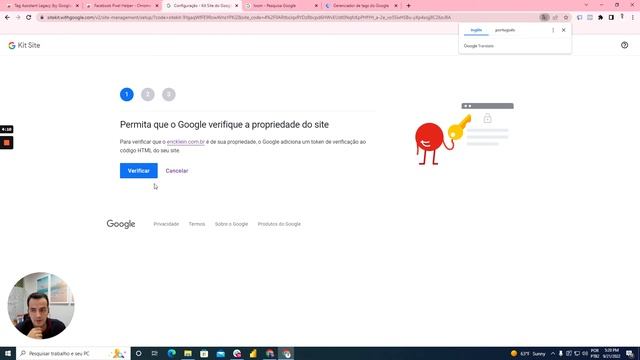Select step 2 circle in the setup stepper
This screenshot has width=640, height=360.
pos(148,94)
